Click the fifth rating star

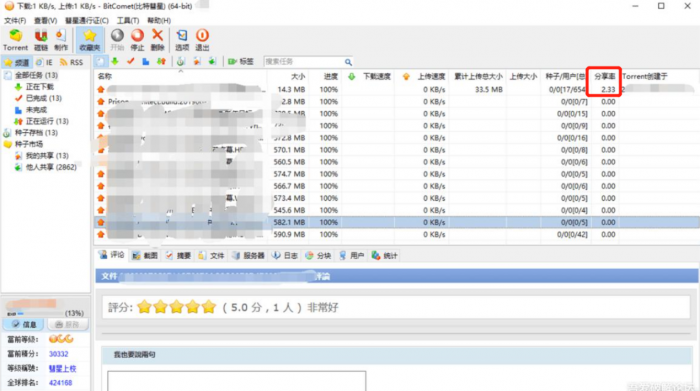(208, 307)
